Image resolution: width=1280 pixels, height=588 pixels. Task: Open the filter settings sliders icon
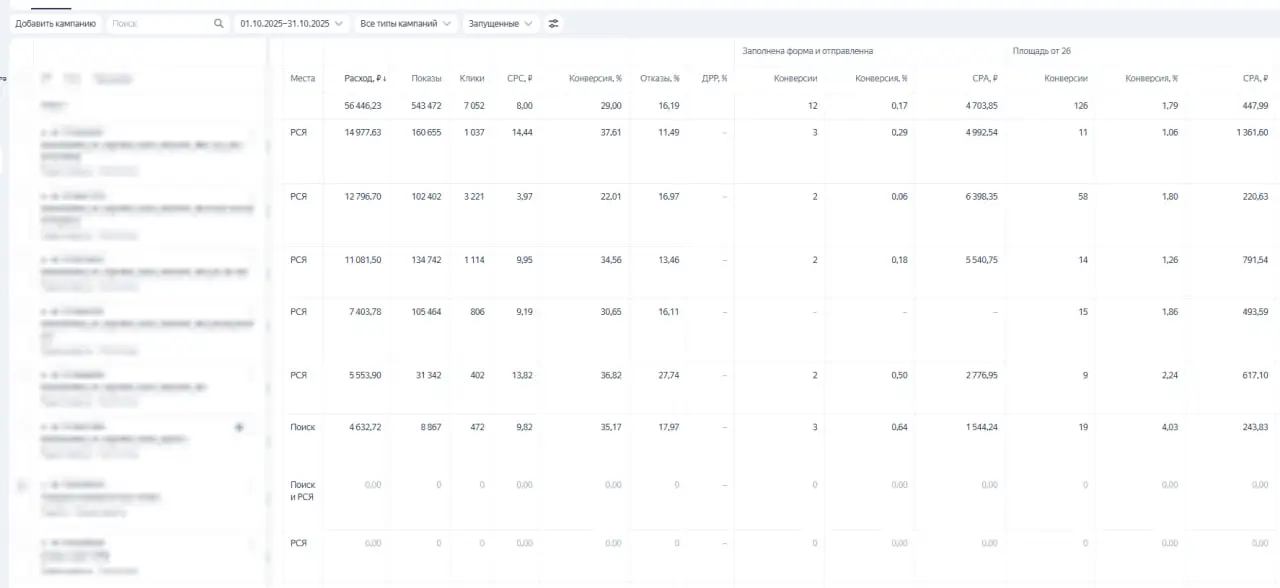554,23
